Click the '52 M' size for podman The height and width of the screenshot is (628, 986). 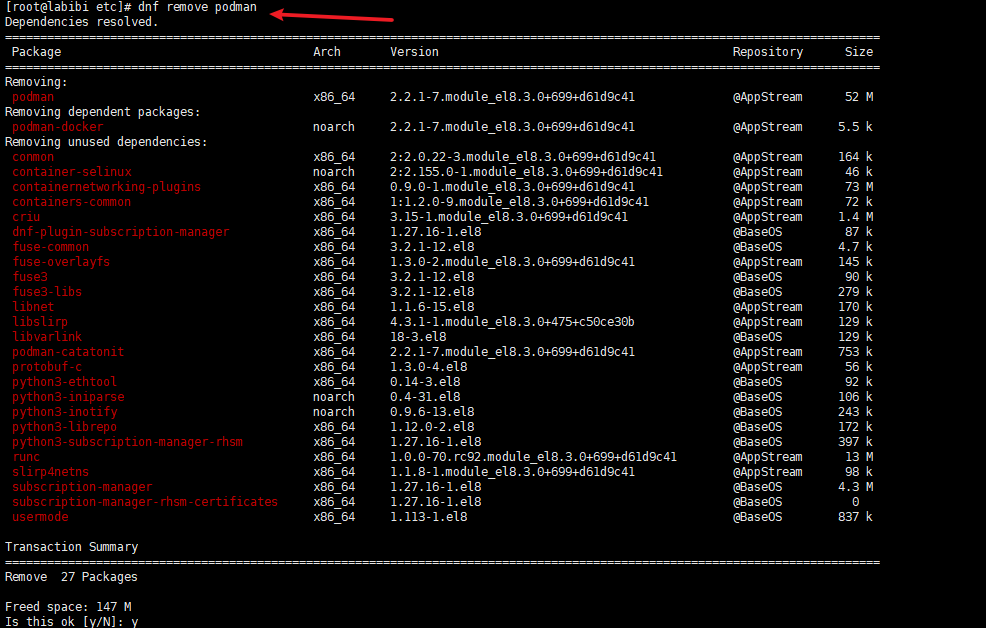(x=859, y=97)
